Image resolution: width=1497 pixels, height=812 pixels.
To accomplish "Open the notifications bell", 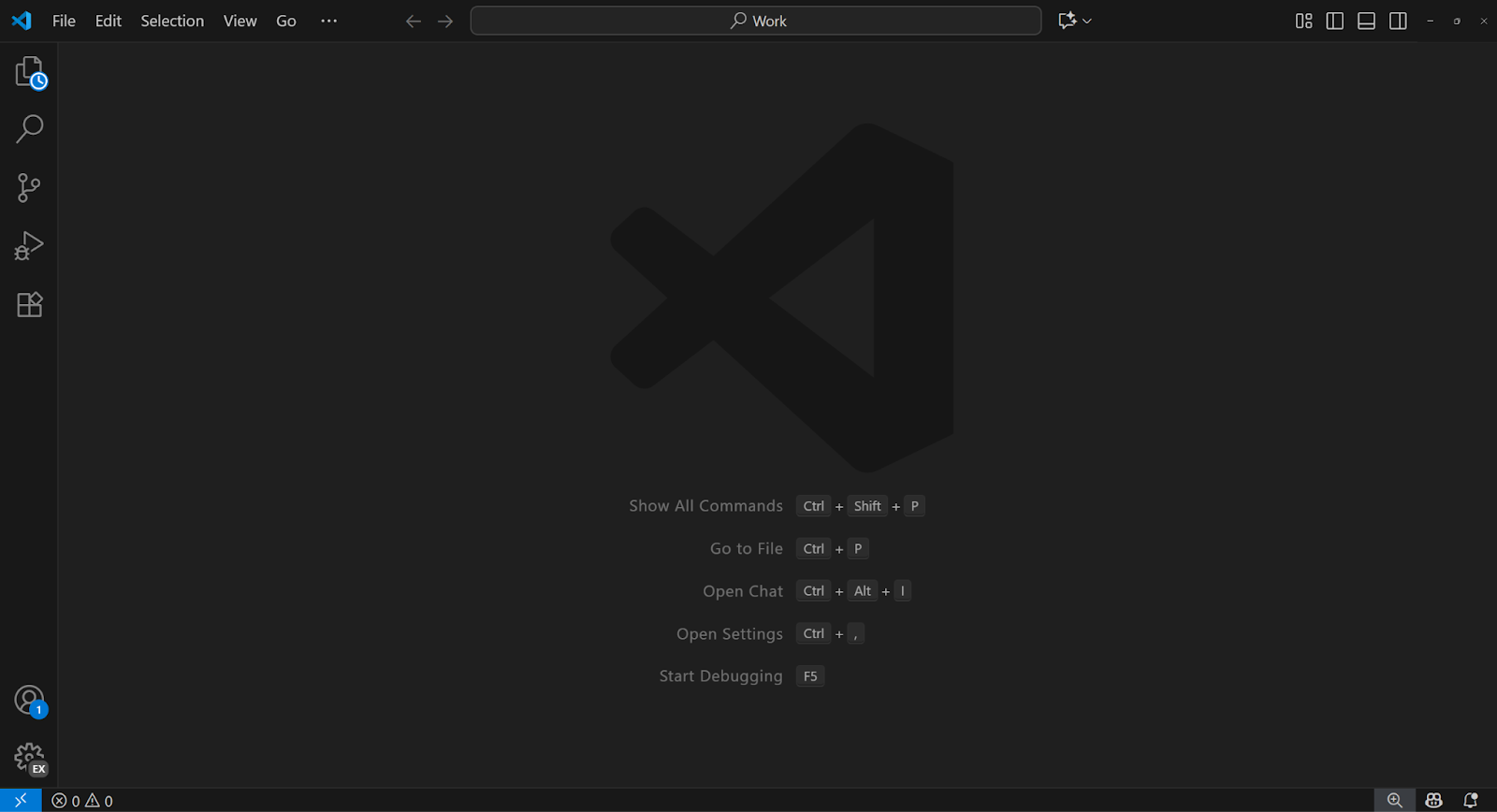I will pyautogui.click(x=1471, y=801).
